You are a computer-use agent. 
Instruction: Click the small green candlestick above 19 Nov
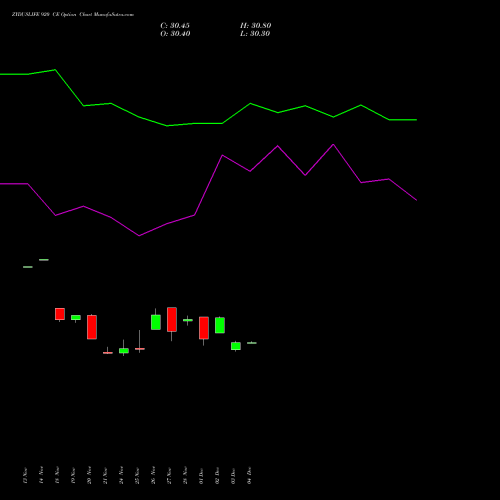[76, 318]
